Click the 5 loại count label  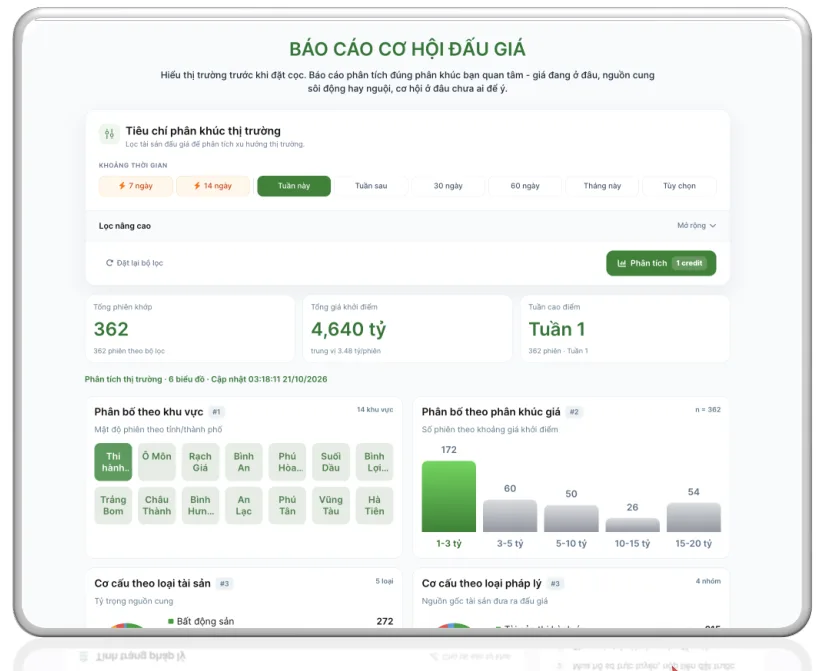point(384,581)
